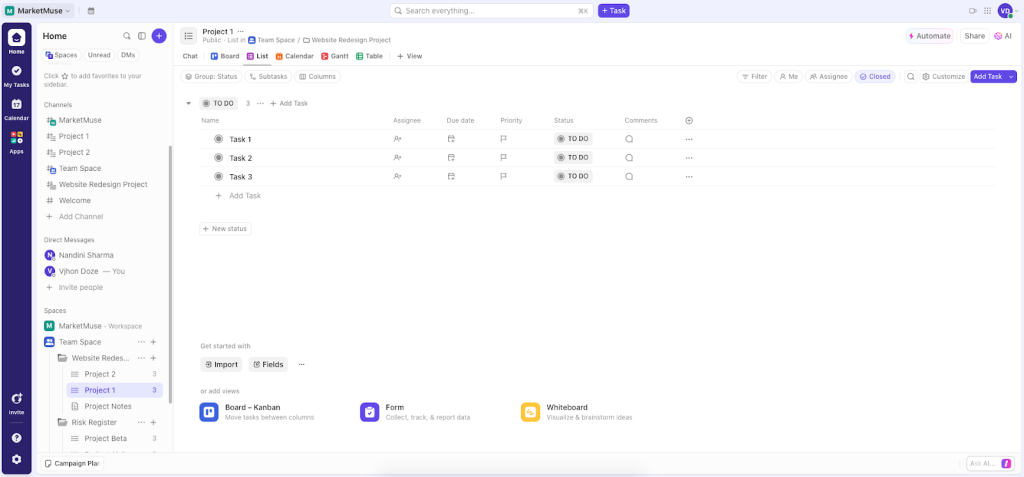Viewport: 1024px width, 477px height.
Task: Collapse the Website Redesign folder
Action: [62, 358]
